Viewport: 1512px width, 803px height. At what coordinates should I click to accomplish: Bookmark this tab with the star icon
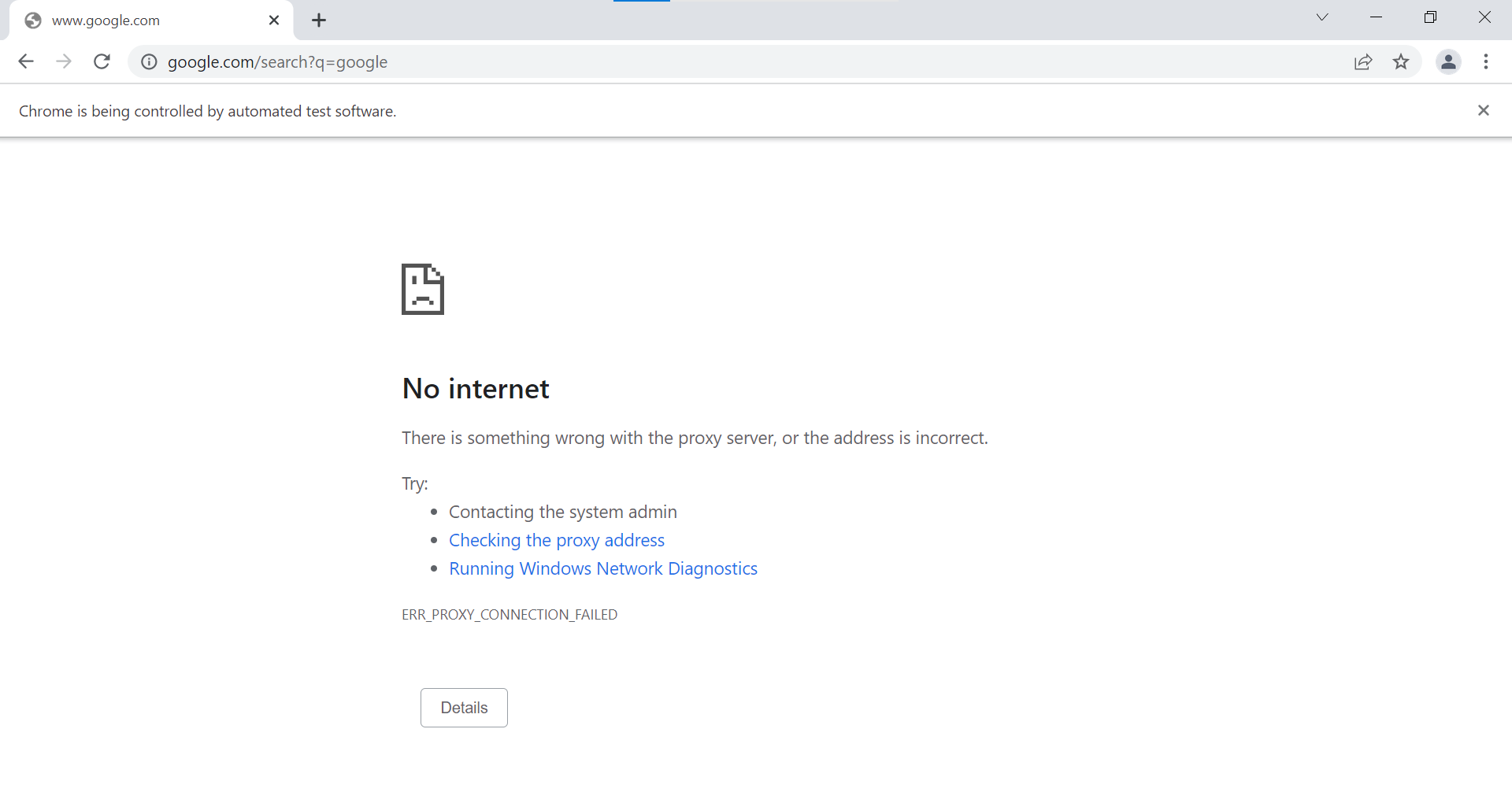click(1401, 61)
